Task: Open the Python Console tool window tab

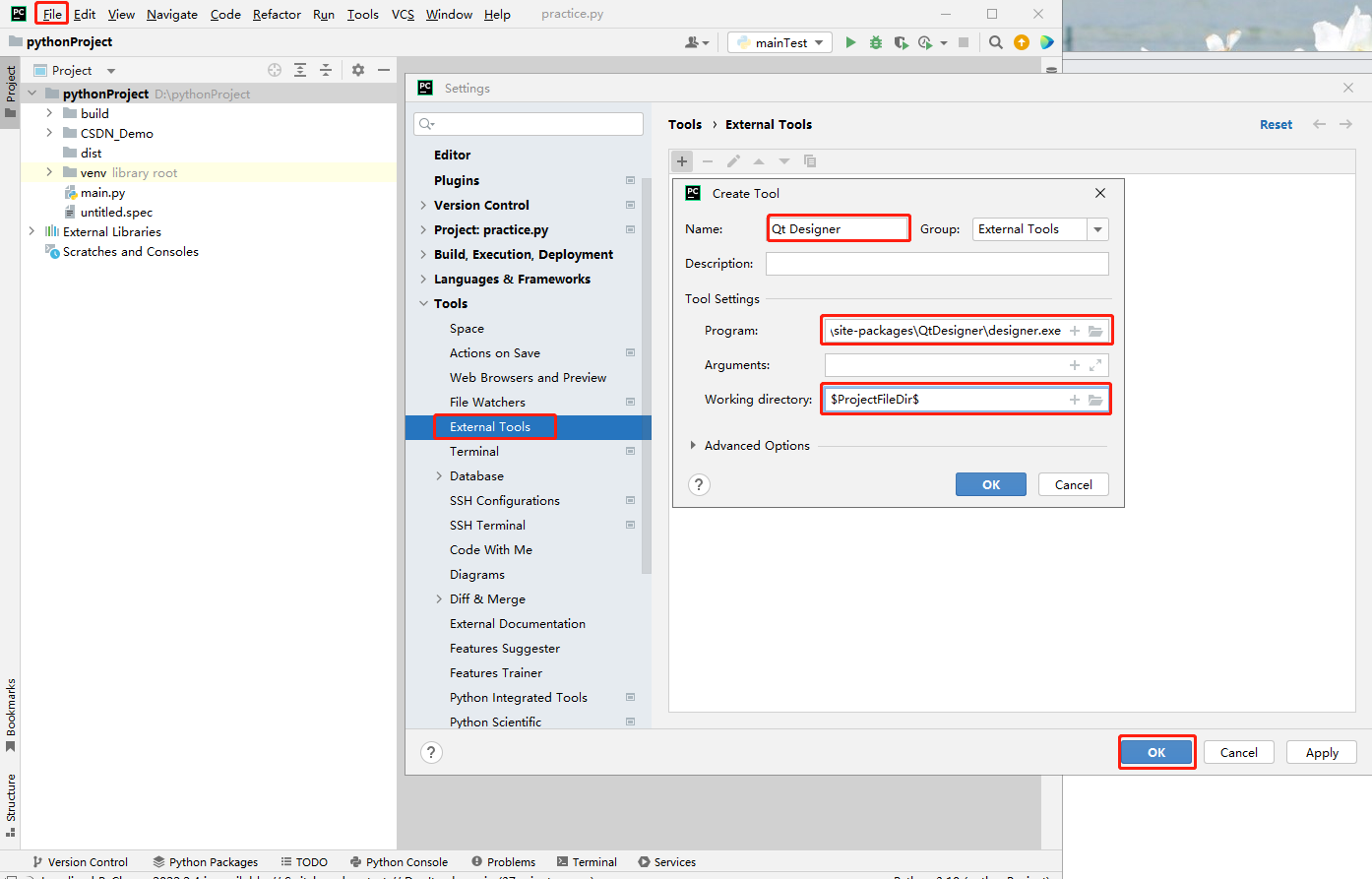Action: point(399,861)
